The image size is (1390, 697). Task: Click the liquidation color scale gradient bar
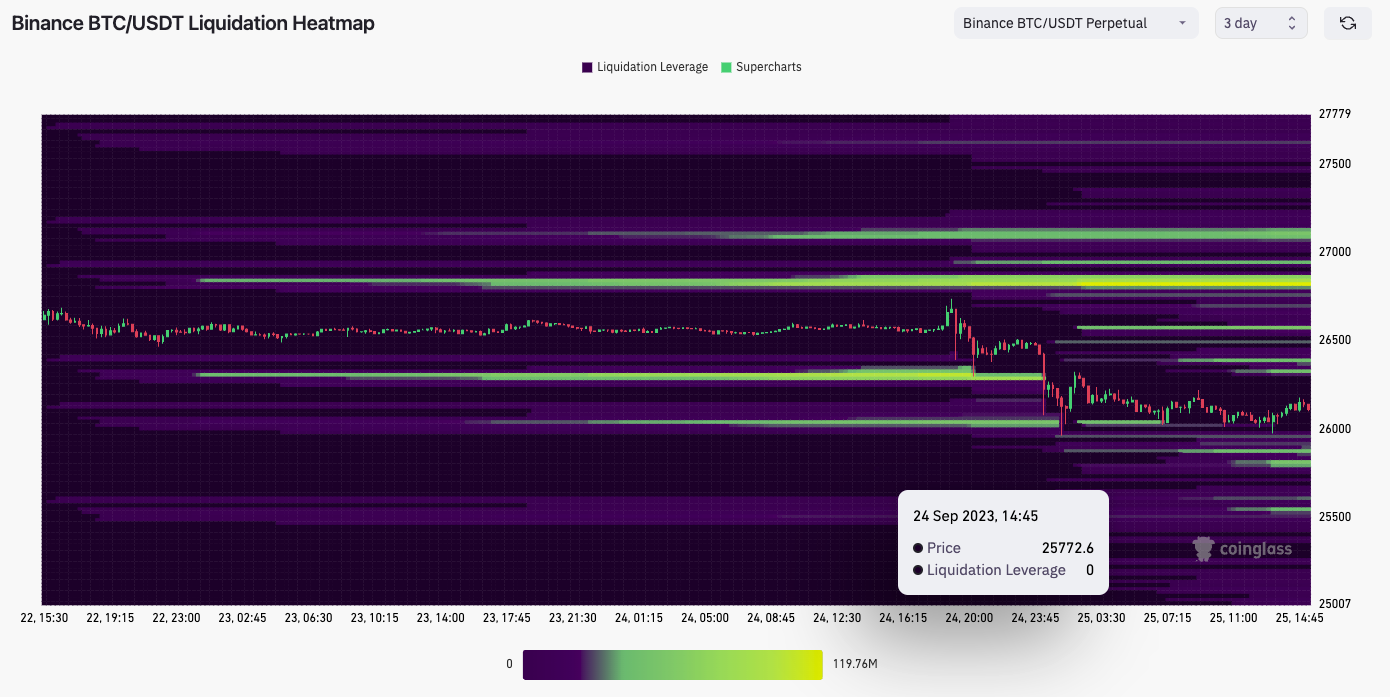pos(672,664)
